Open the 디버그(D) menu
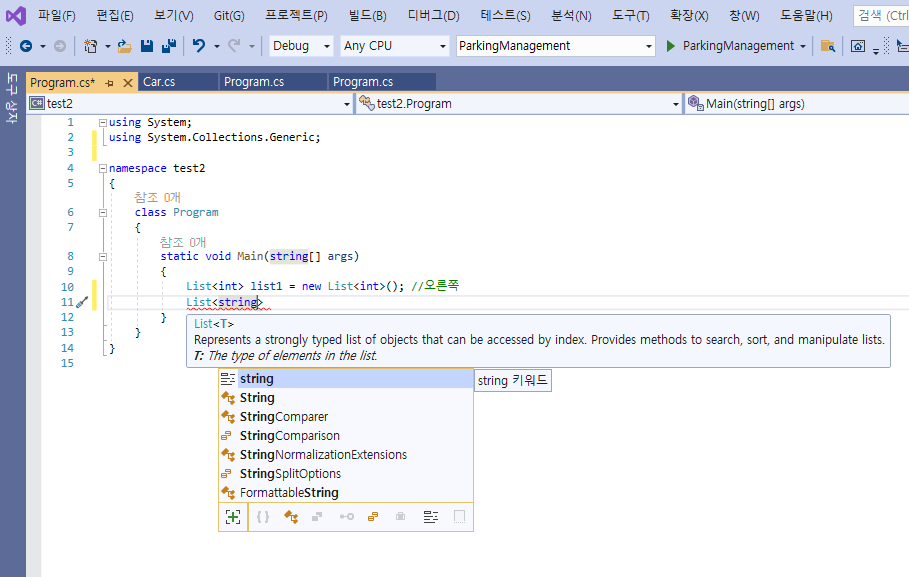 tap(434, 16)
